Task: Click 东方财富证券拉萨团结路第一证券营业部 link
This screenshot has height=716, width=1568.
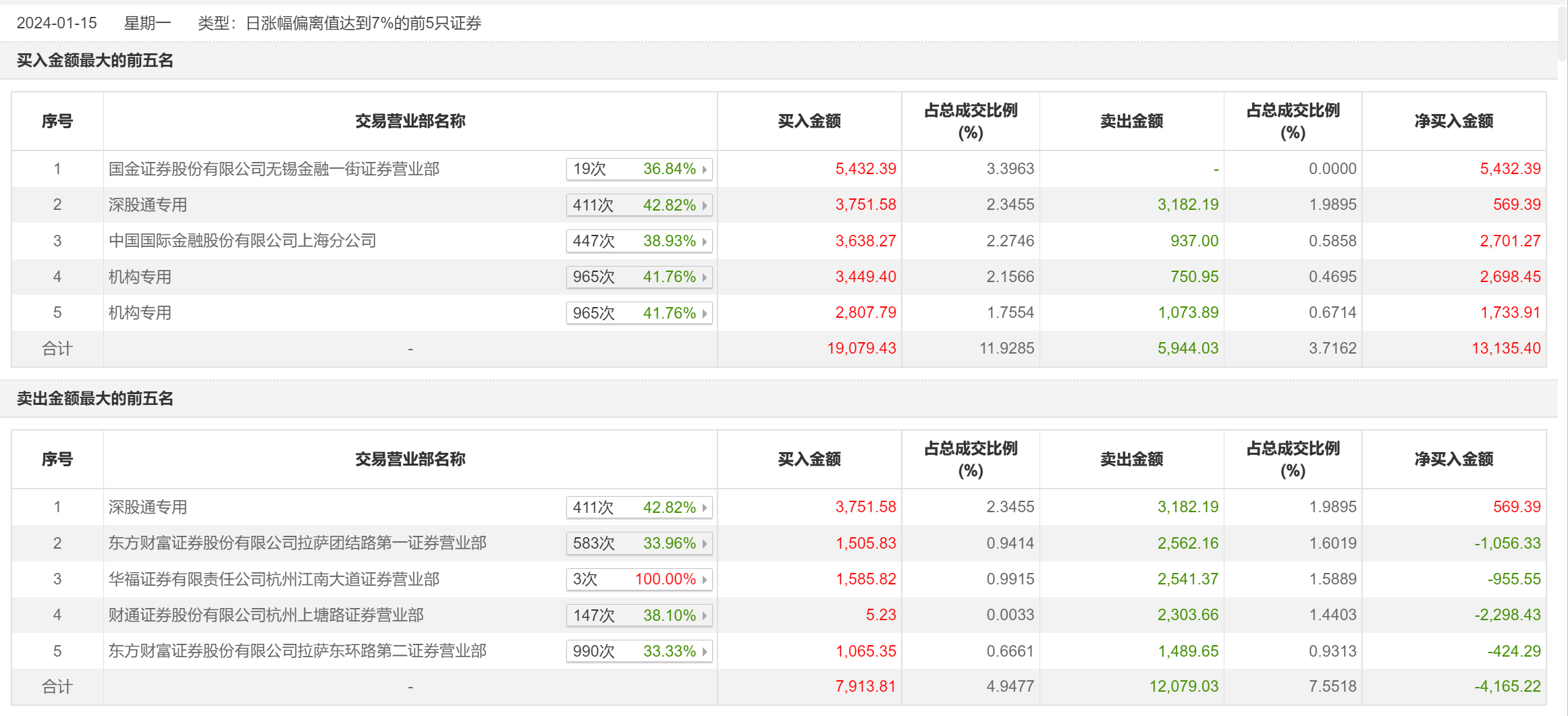Action: [297, 543]
